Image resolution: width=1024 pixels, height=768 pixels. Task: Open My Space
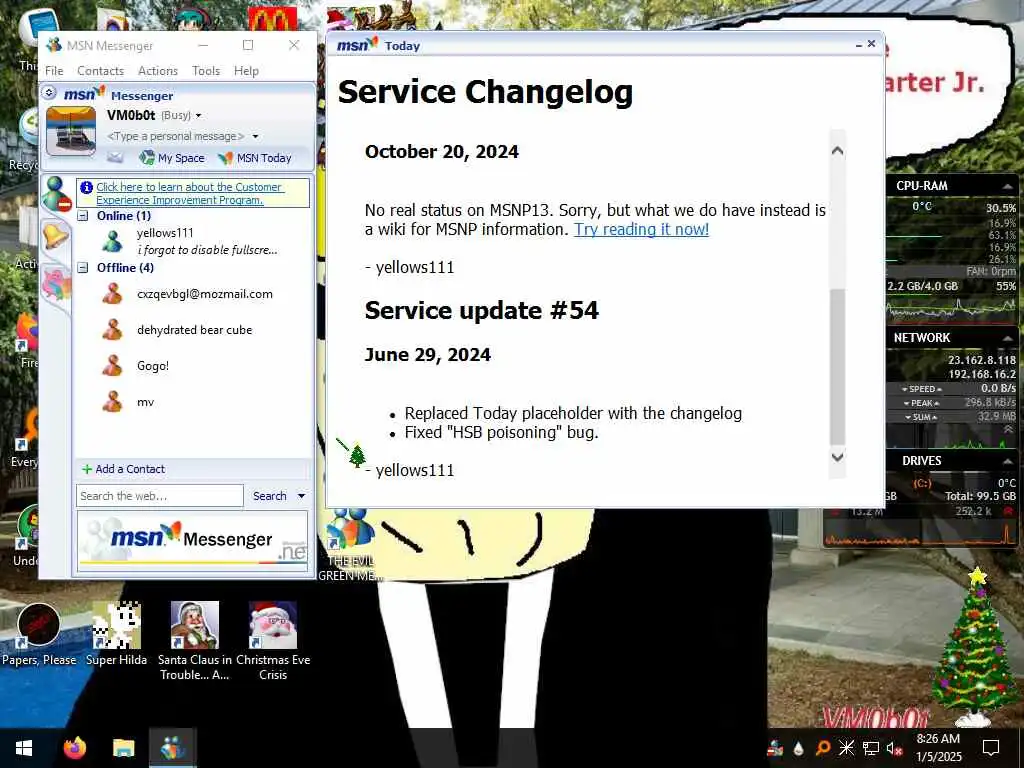pyautogui.click(x=172, y=157)
